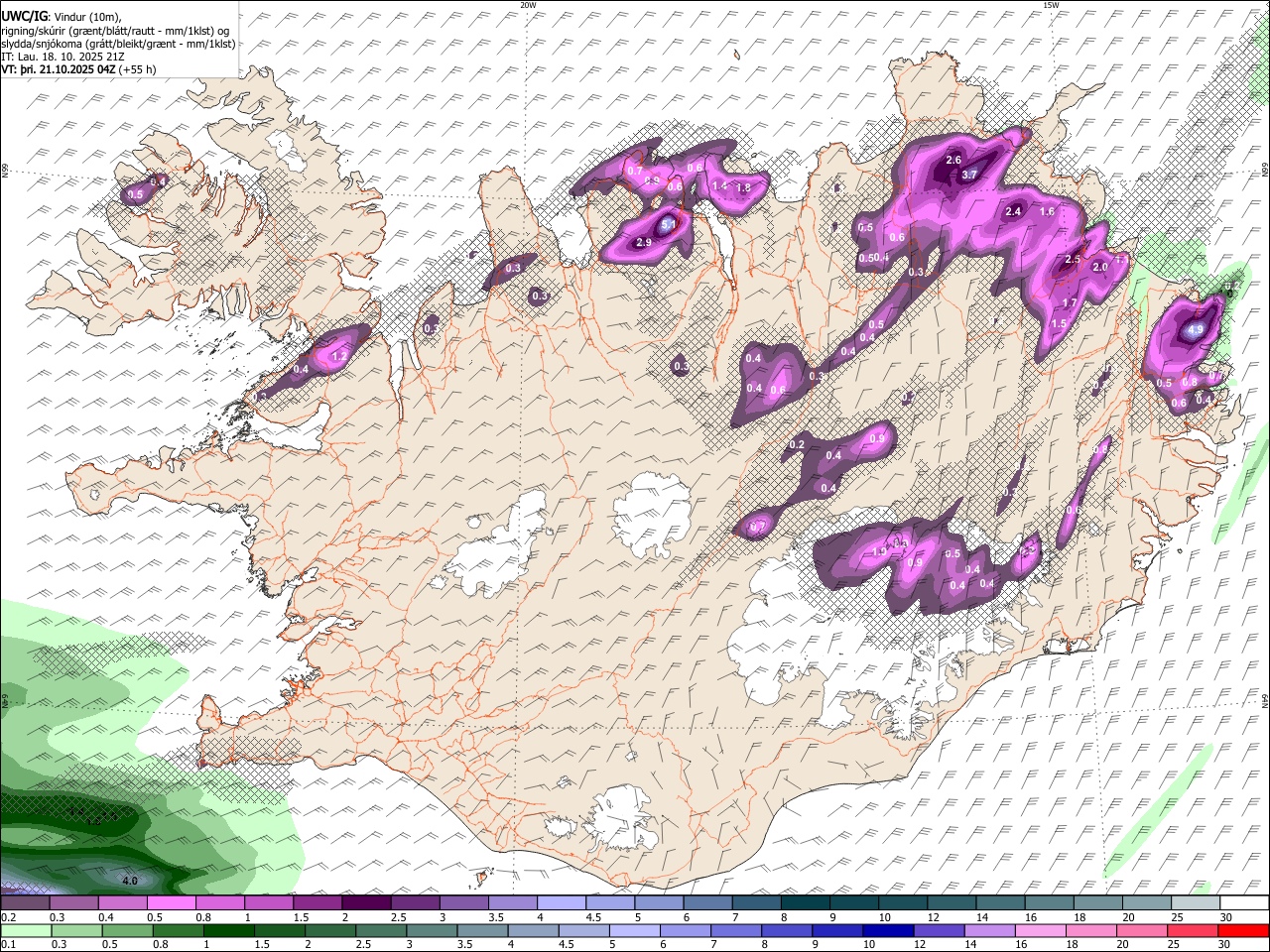
Task: Select the lightest green bottom-scale swatch starting at 0.1
Action: pyautogui.click(x=27, y=930)
